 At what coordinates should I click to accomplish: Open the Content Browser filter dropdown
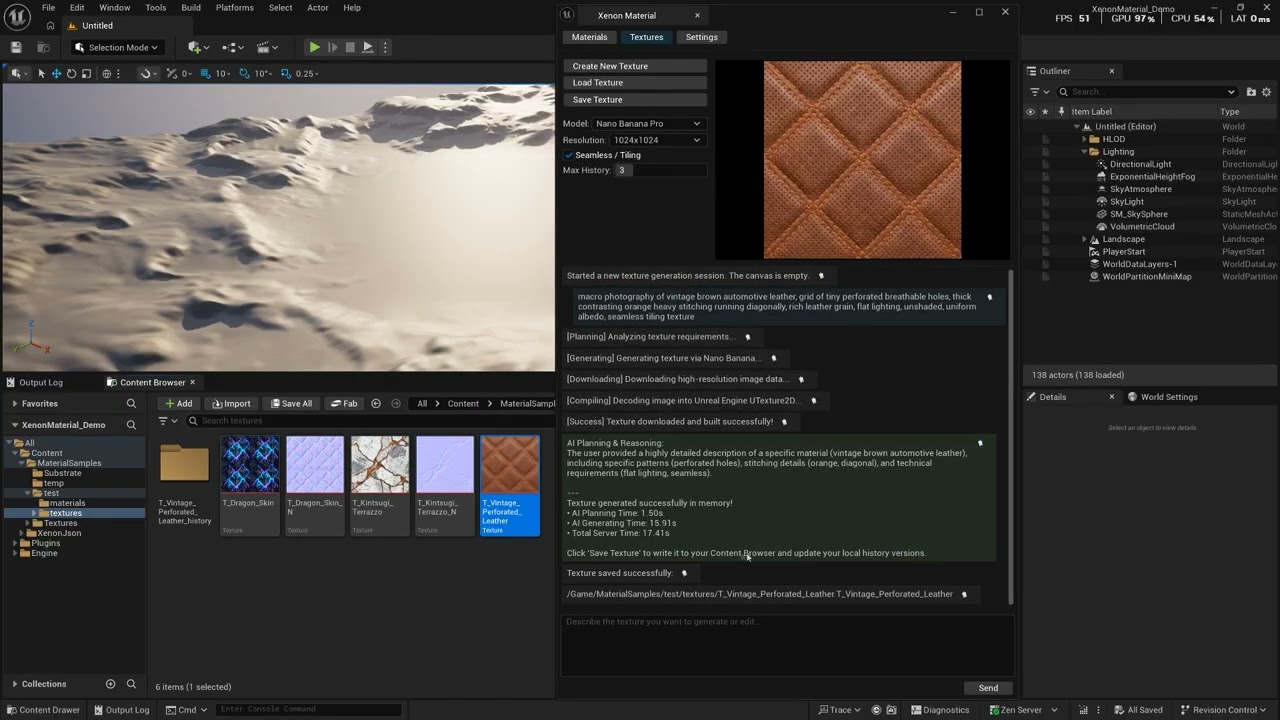click(166, 421)
